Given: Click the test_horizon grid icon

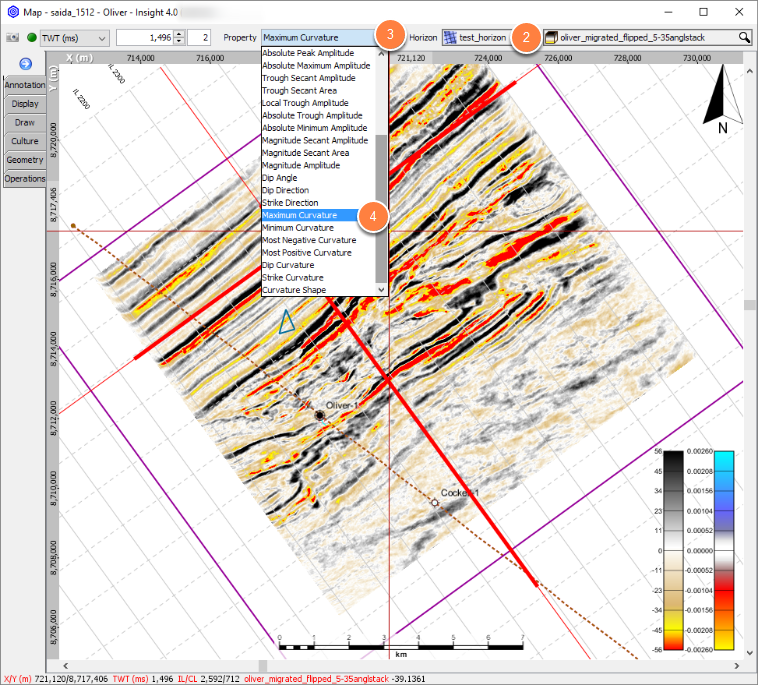Looking at the screenshot, I should click(450, 37).
